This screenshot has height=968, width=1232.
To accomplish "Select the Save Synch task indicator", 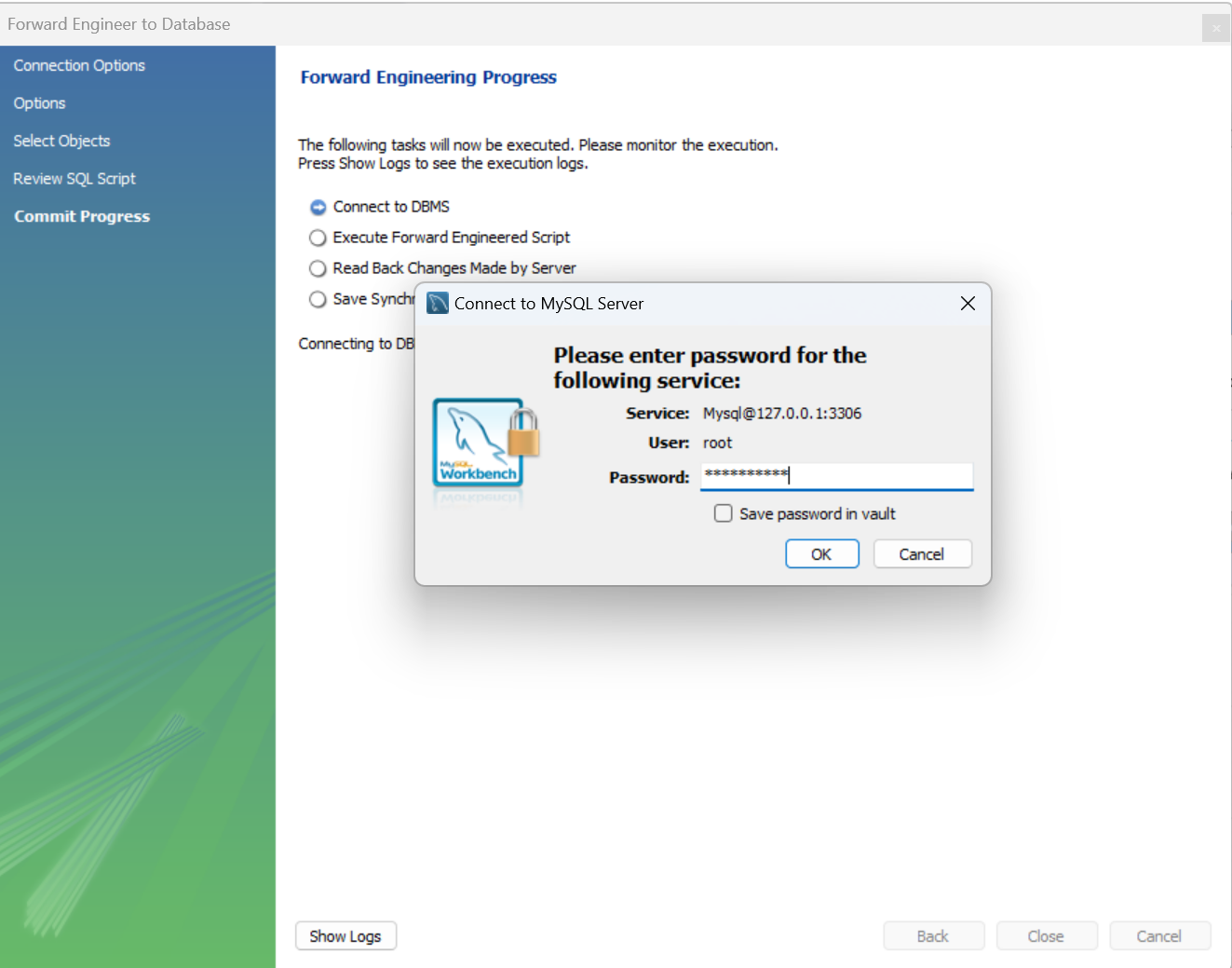I will coord(318,299).
